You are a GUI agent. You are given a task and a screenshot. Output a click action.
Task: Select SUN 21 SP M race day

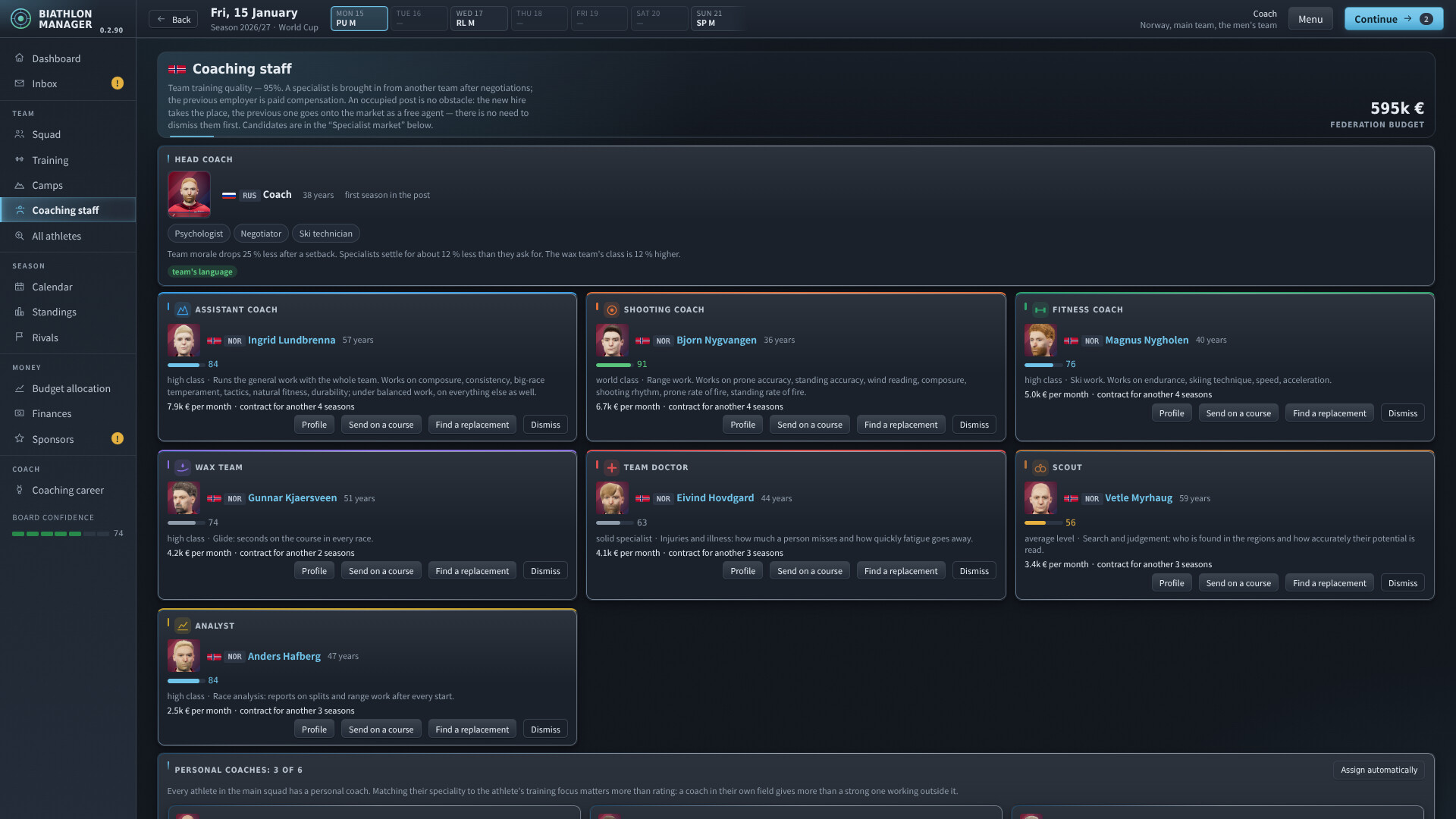[x=718, y=18]
